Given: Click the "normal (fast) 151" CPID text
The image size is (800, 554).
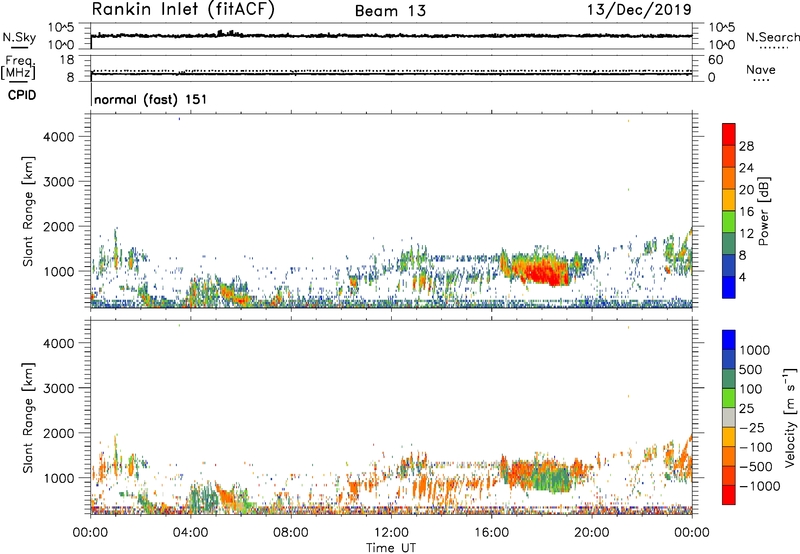Looking at the screenshot, I should tap(151, 99).
